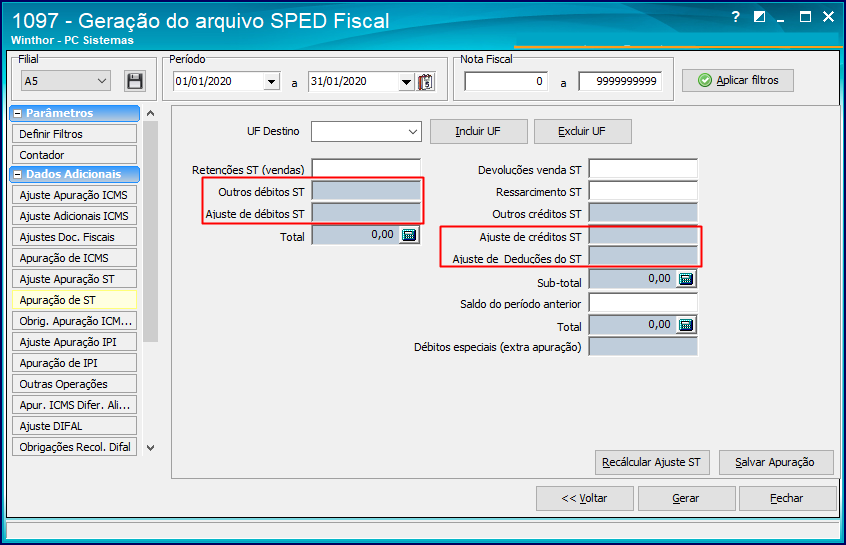Image resolution: width=846 pixels, height=545 pixels.
Task: Click sidebar scroll up arrow
Action: [x=151, y=113]
